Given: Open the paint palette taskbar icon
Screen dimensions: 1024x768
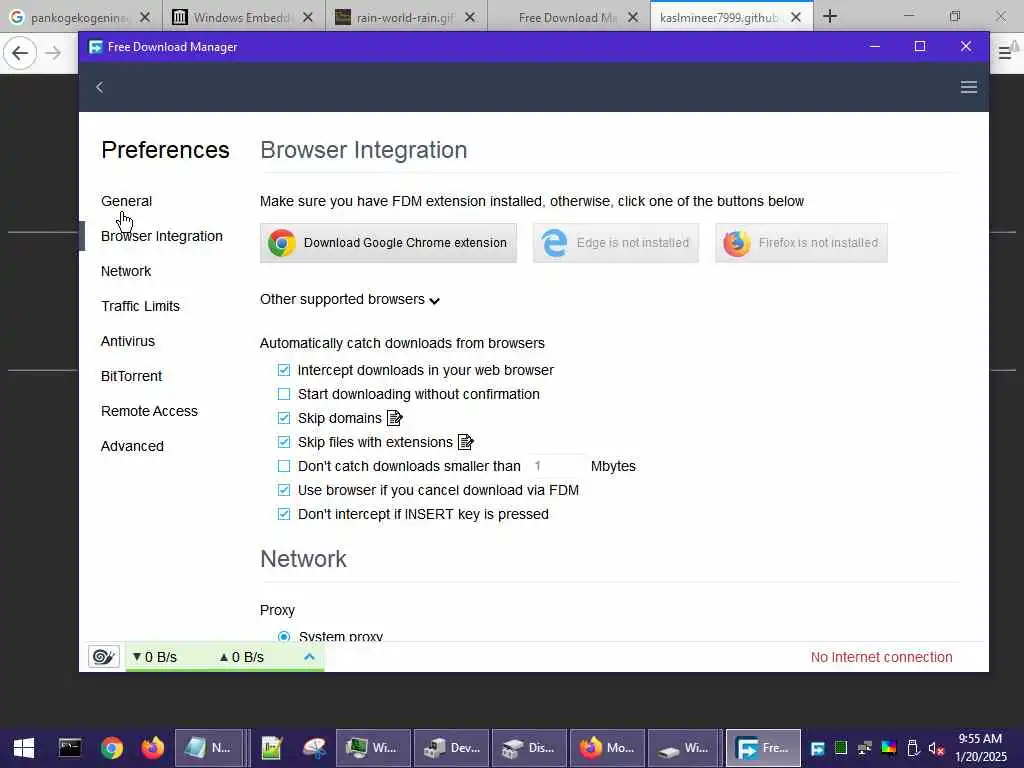Looking at the screenshot, I should coord(314,748).
